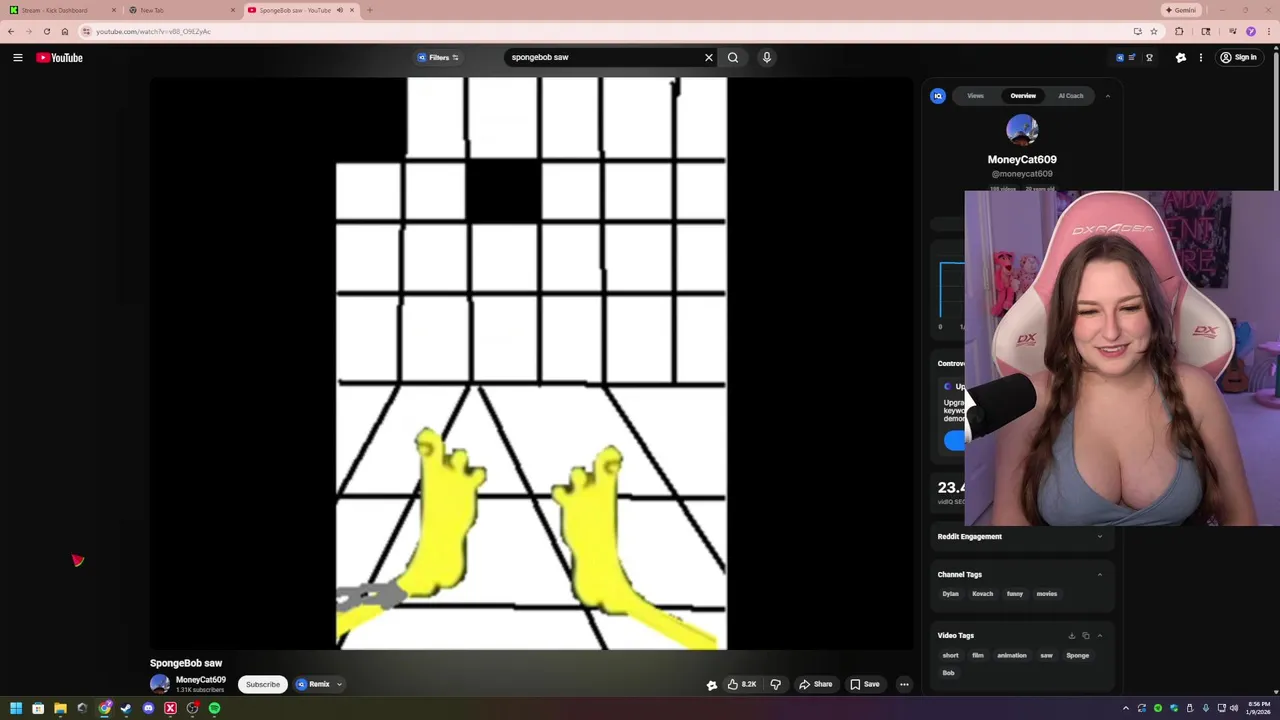Select the 'Dylan' channel tag
1280x720 pixels.
click(x=950, y=594)
